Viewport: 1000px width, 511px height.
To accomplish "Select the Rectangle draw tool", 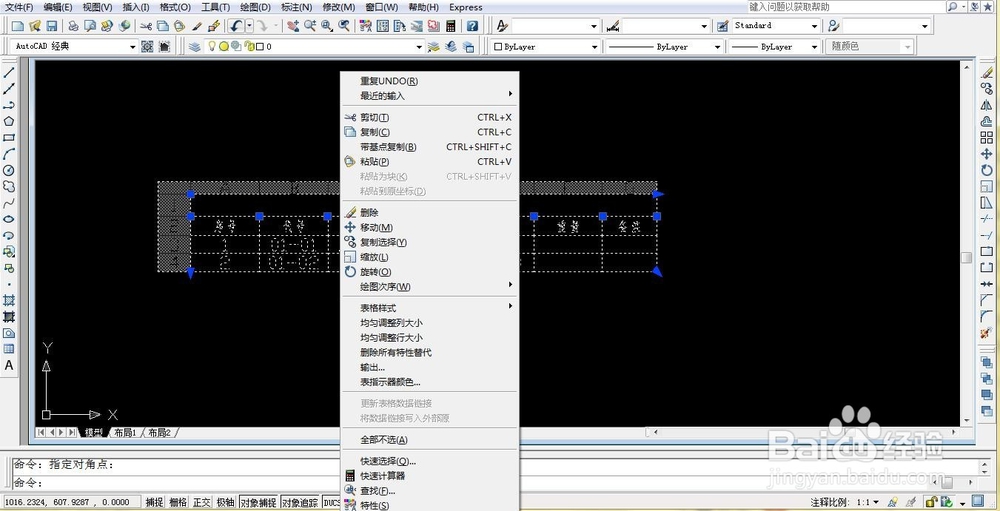I will point(9,138).
